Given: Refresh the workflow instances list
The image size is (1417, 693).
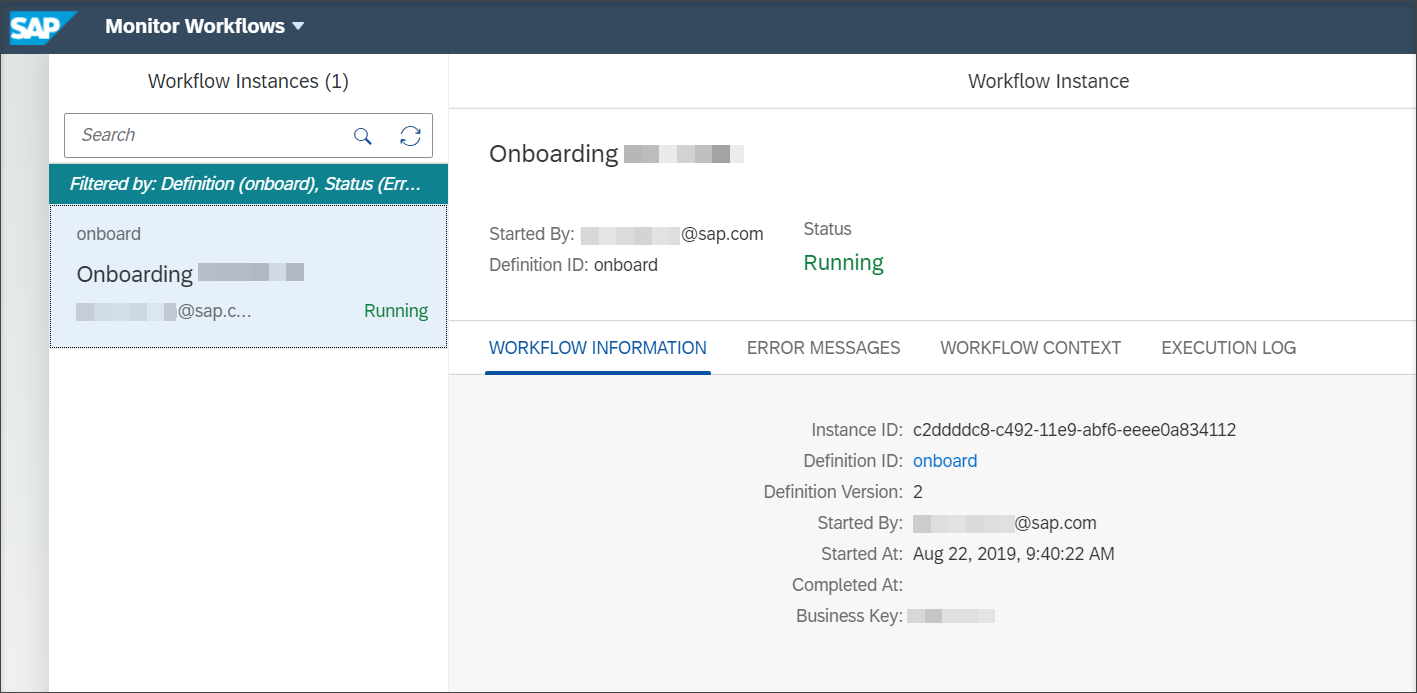Looking at the screenshot, I should tap(410, 136).
